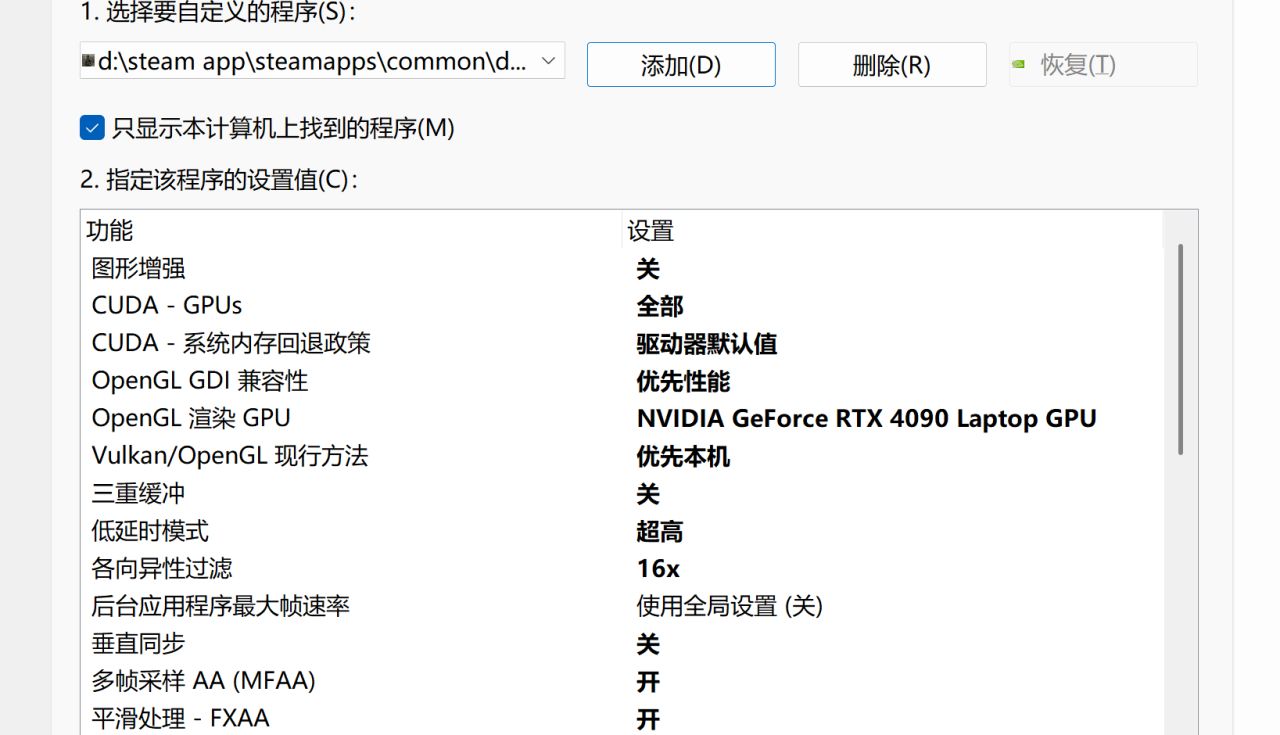This screenshot has height=735, width=1280.
Task: Select the OpenGL 渲染 GPU row
Action: 622,419
